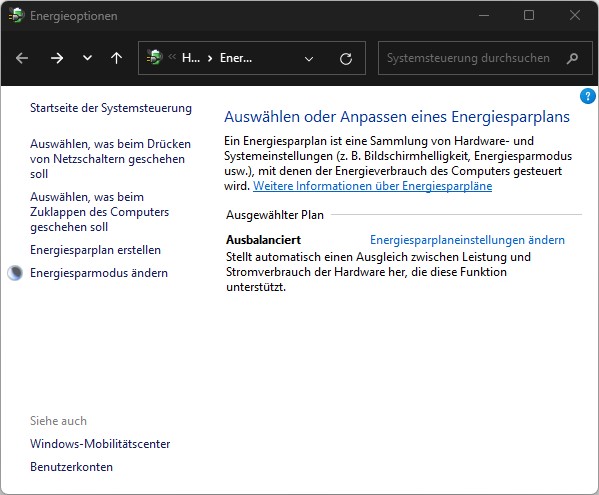Open 'Auswählen, was beim Drücken von Netzschaltern' link

coord(110,159)
